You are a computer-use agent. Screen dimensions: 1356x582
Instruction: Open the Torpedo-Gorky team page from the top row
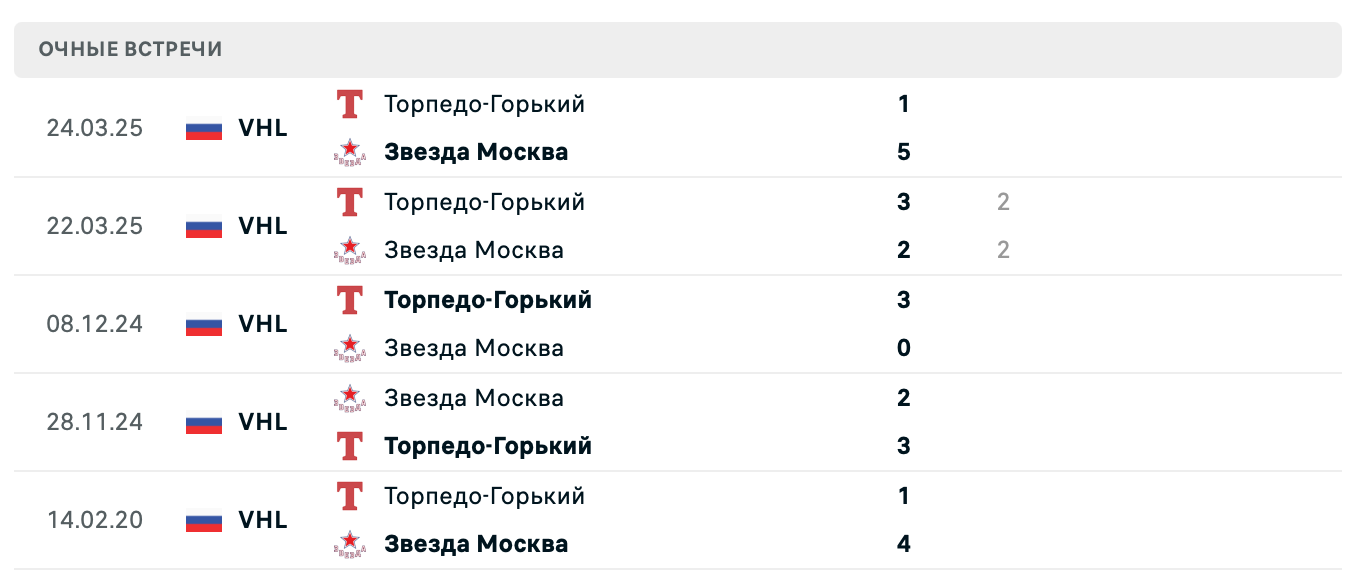point(484,104)
